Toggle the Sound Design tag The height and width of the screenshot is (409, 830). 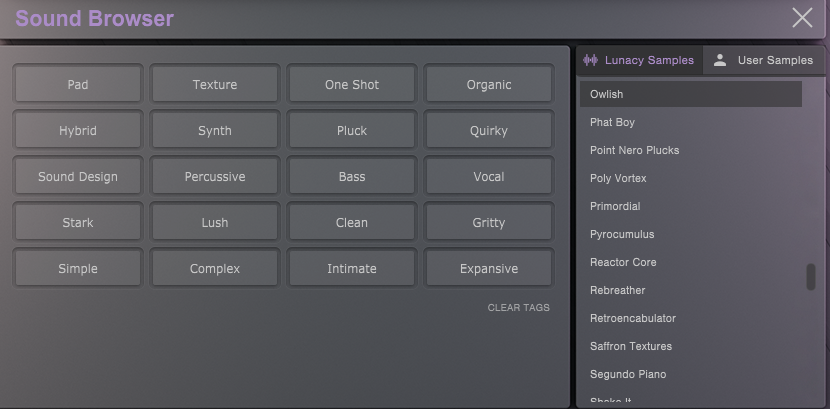pos(78,177)
